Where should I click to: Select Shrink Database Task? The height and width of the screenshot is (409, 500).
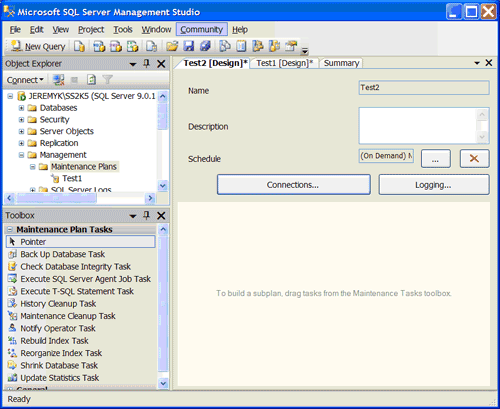click(x=81, y=365)
